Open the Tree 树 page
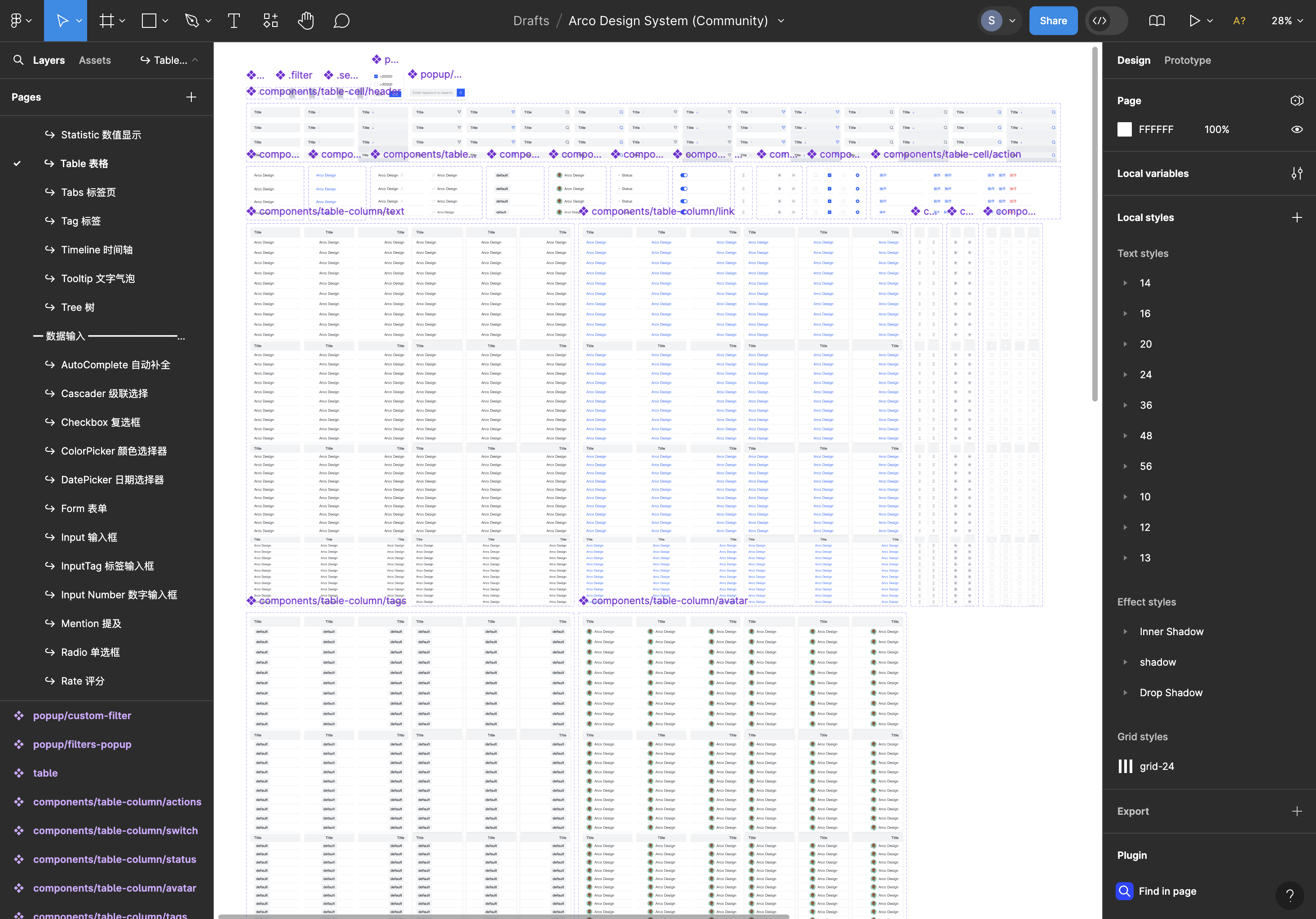This screenshot has width=1316, height=919. 77,307
